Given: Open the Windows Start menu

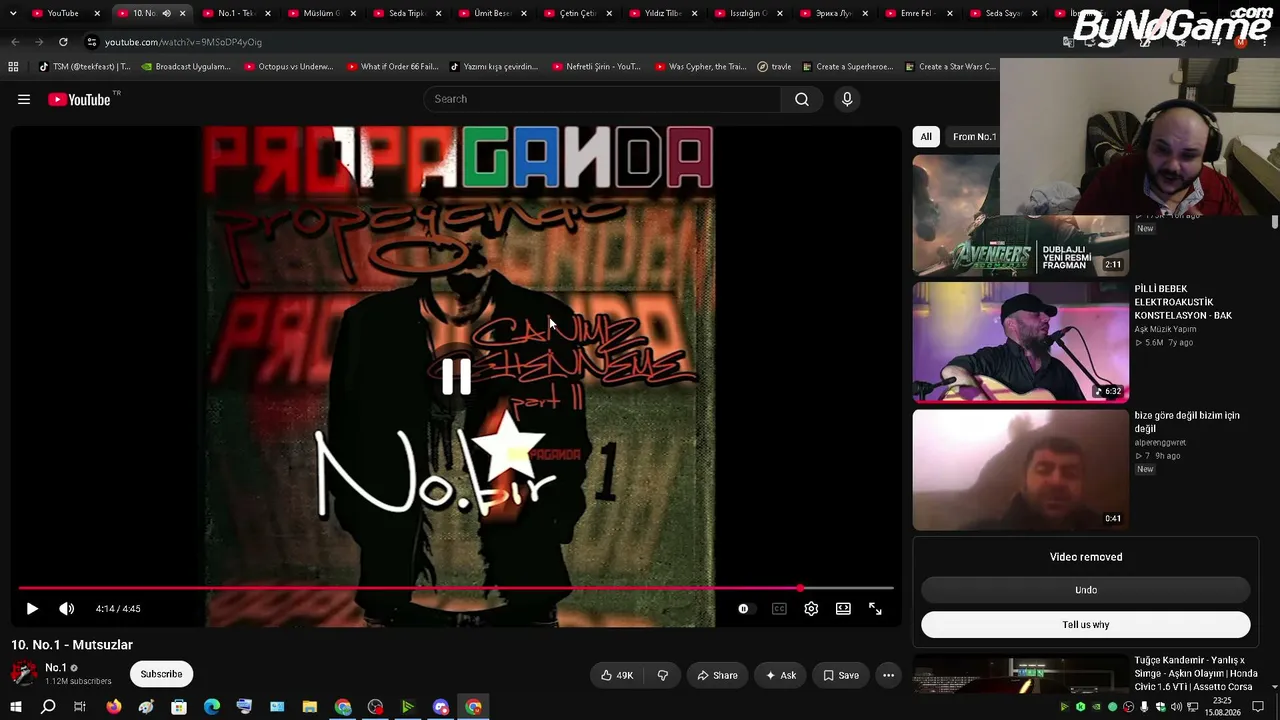Looking at the screenshot, I should click(x=15, y=707).
